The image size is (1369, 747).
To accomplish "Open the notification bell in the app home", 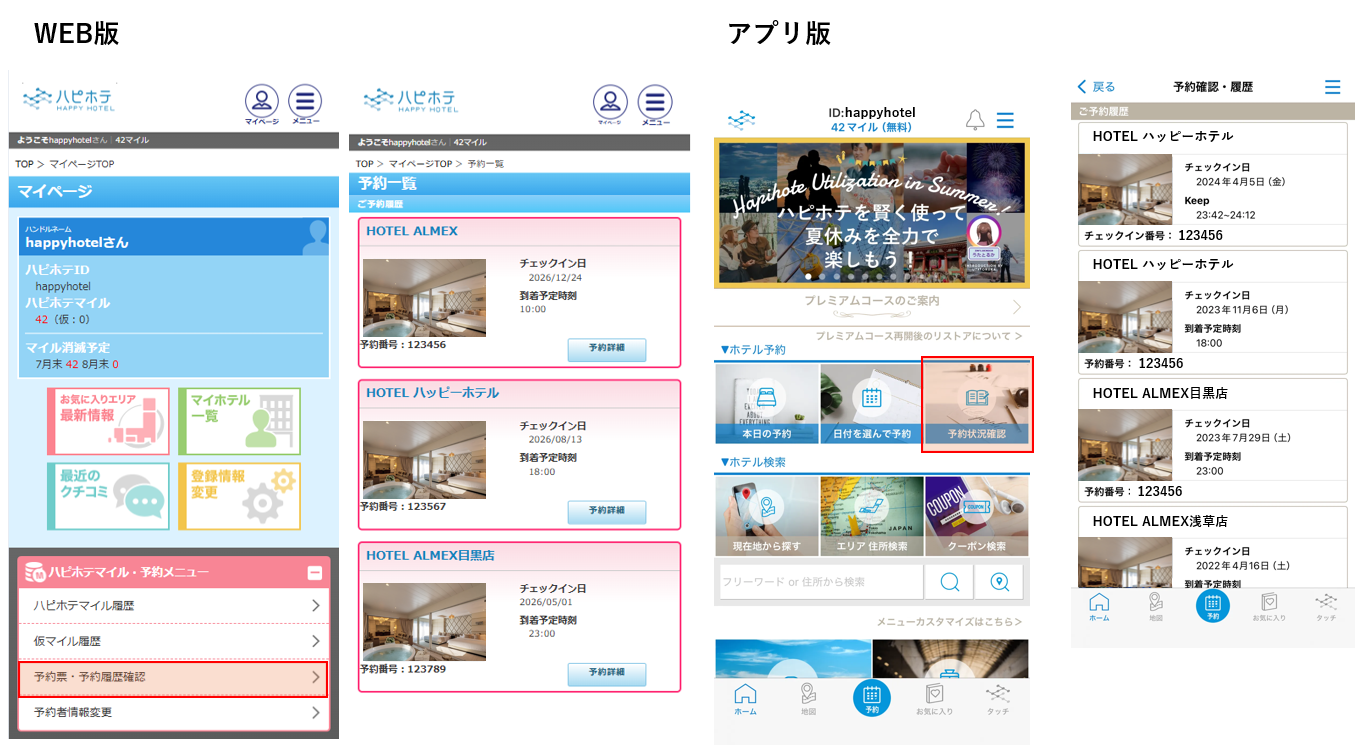I will pos(975,120).
